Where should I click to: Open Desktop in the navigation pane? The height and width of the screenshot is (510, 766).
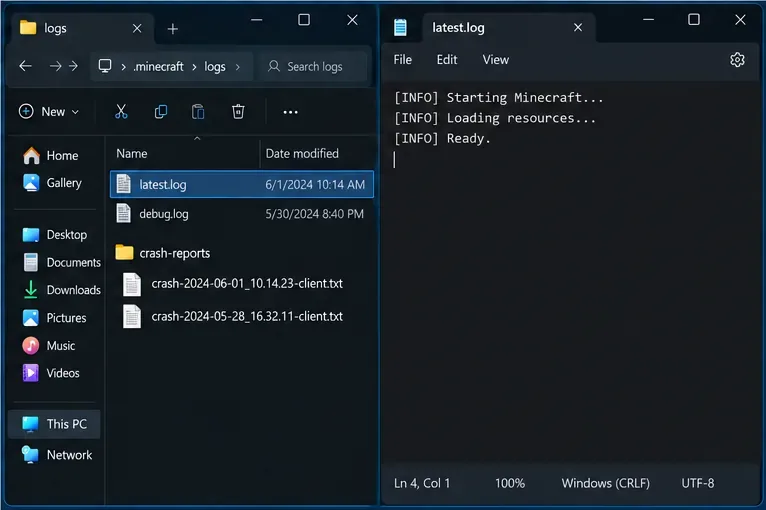pyautogui.click(x=55, y=234)
